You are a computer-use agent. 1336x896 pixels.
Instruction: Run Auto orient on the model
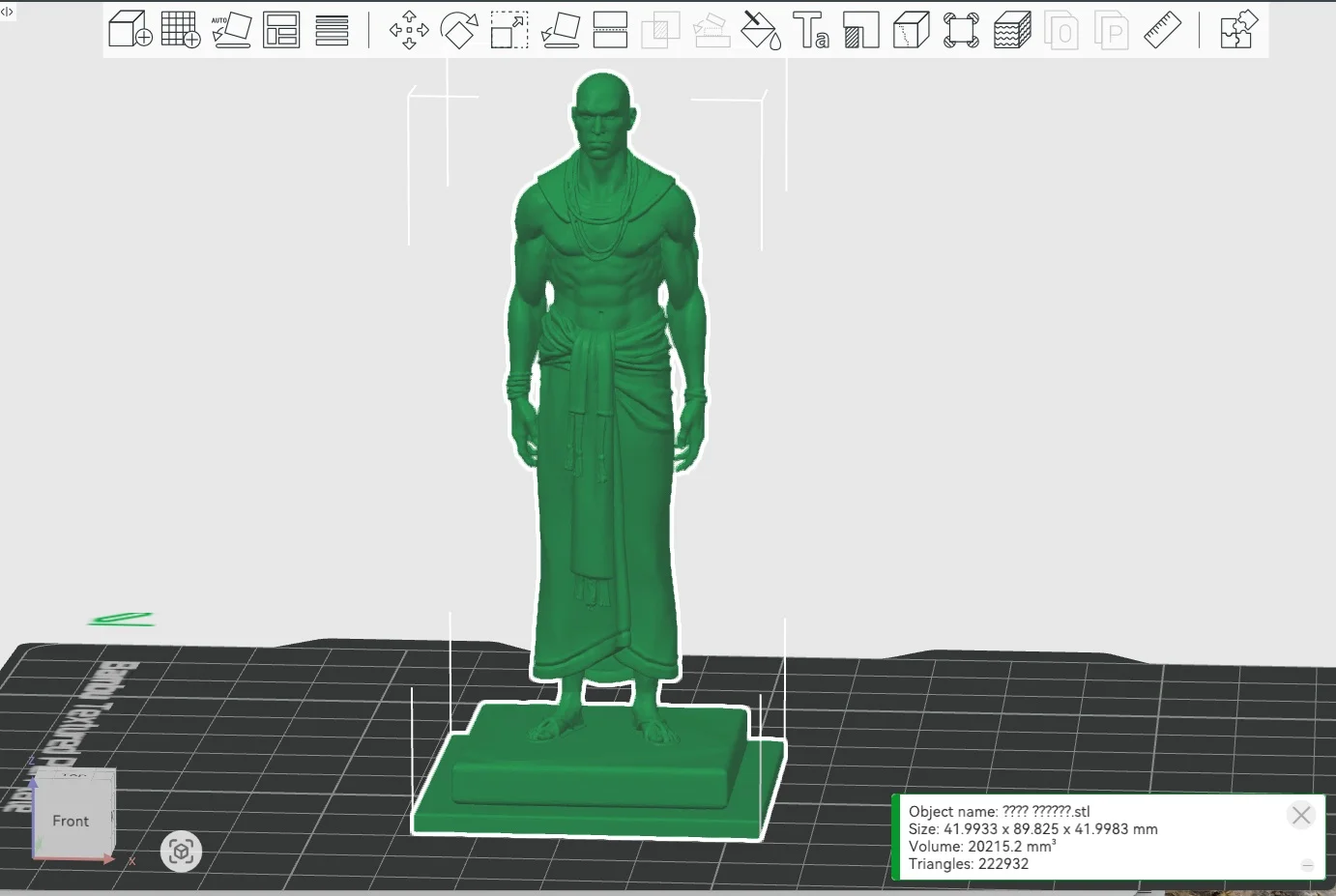(231, 29)
